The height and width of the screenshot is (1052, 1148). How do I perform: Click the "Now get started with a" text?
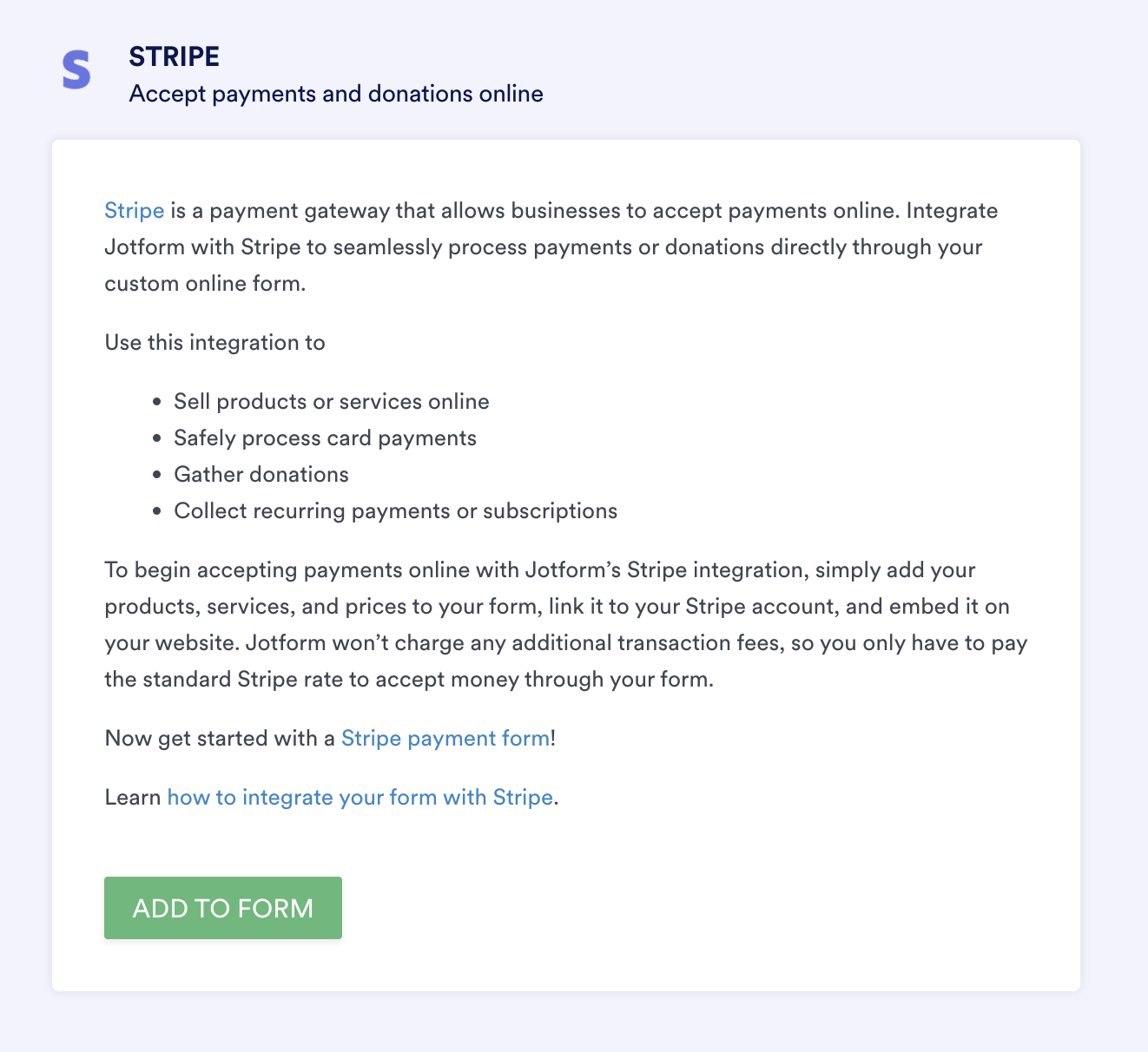tap(220, 739)
